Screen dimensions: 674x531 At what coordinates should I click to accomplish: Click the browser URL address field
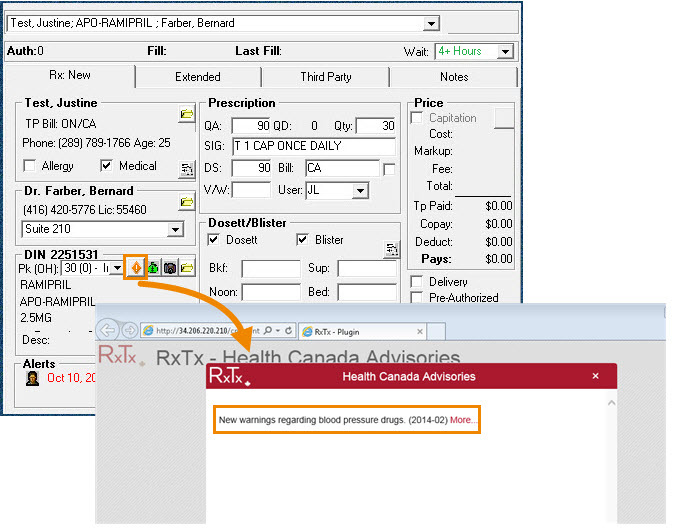pos(207,331)
